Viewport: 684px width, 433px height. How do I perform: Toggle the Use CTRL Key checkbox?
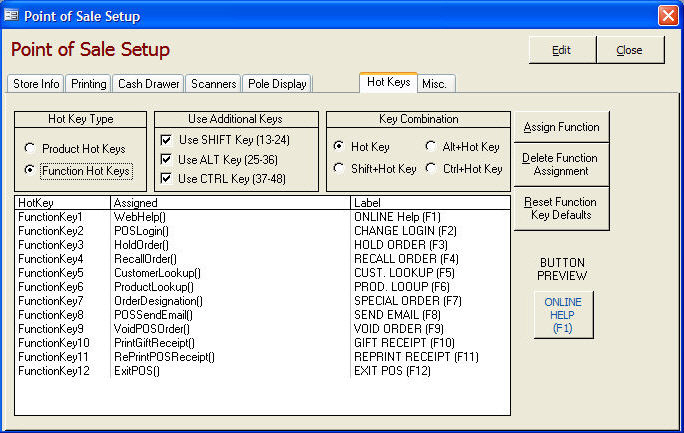point(167,178)
